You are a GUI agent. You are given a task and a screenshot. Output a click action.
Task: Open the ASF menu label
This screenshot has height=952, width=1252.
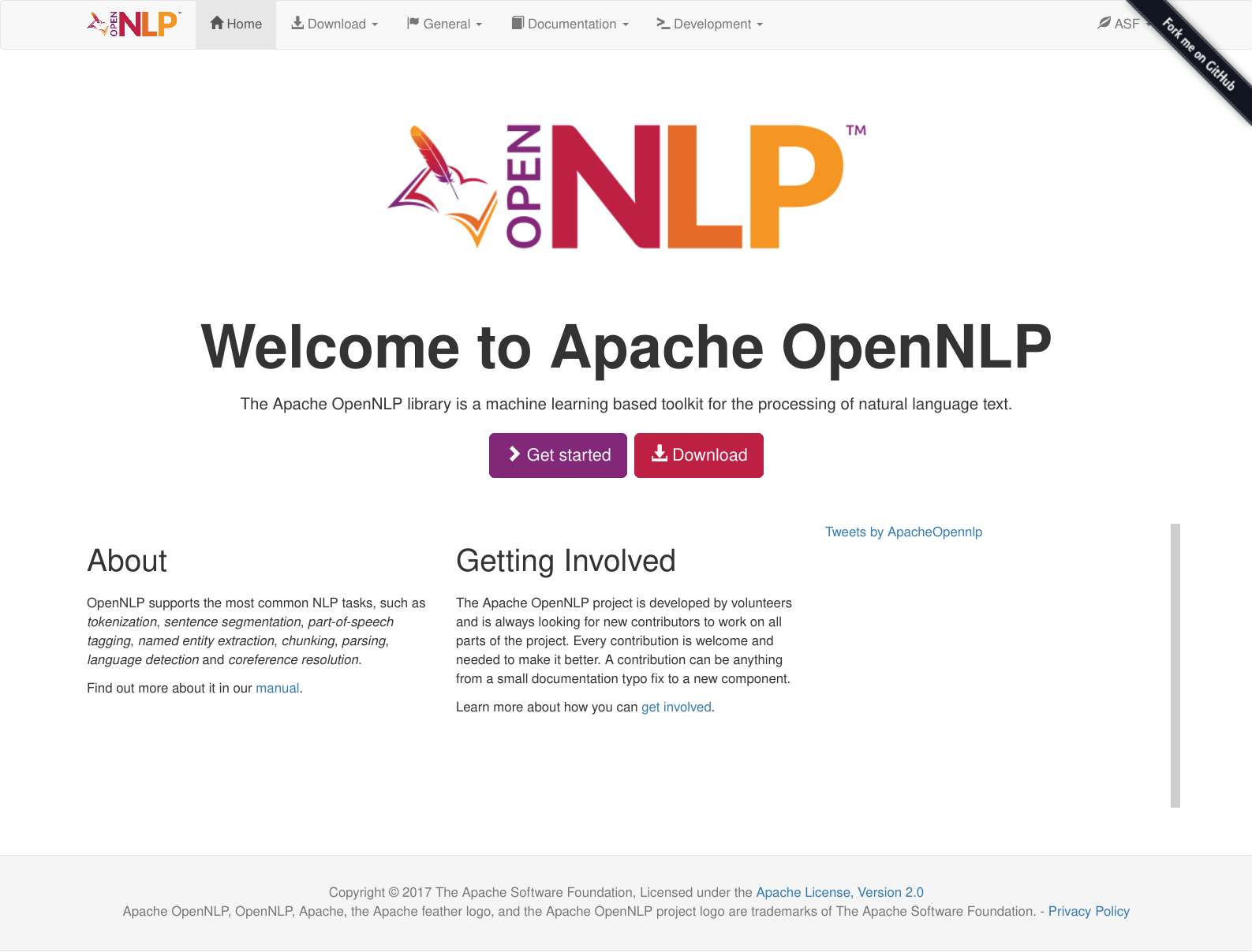point(1127,24)
